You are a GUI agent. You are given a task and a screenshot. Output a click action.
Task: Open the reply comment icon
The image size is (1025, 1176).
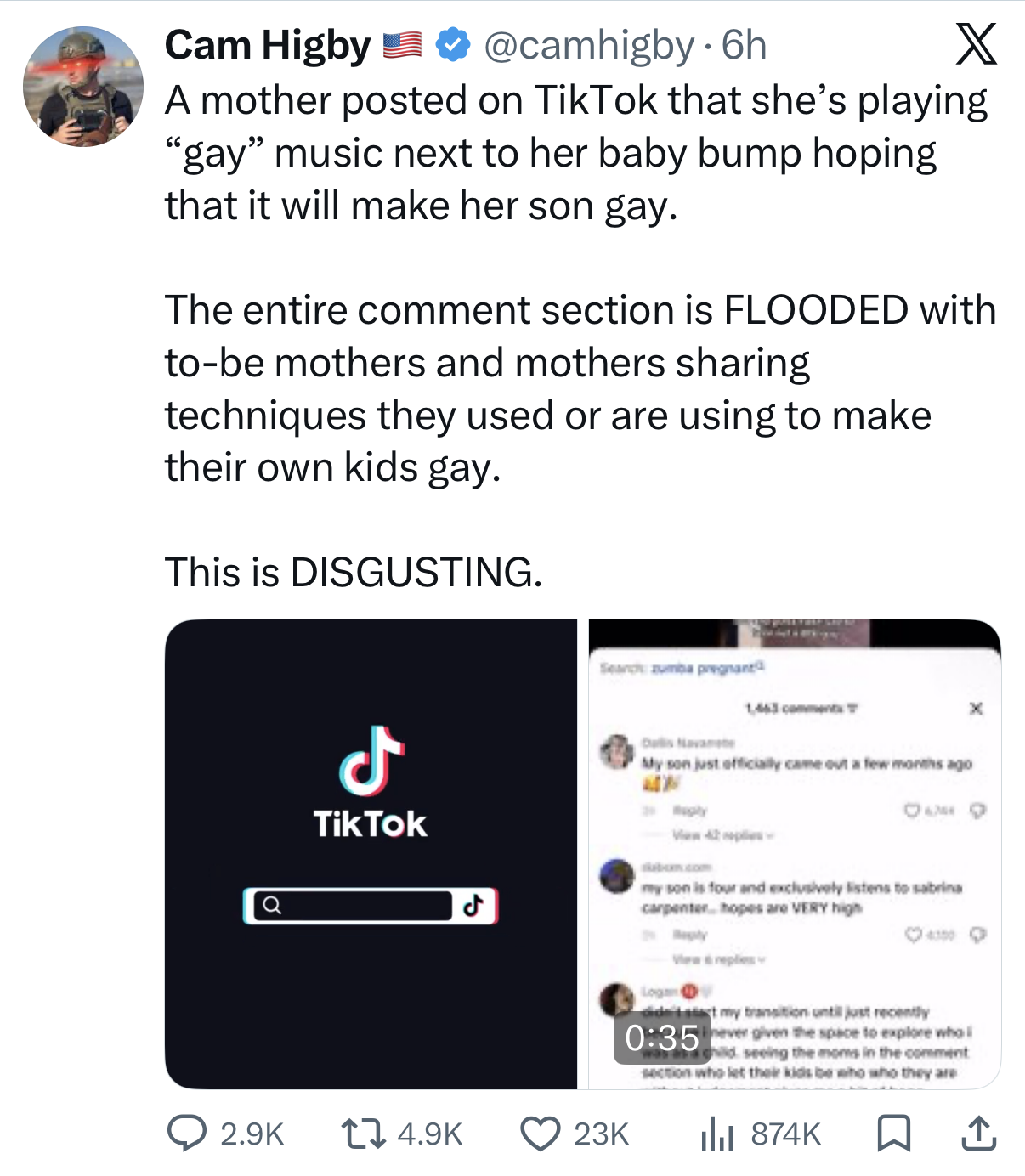coord(186,1134)
